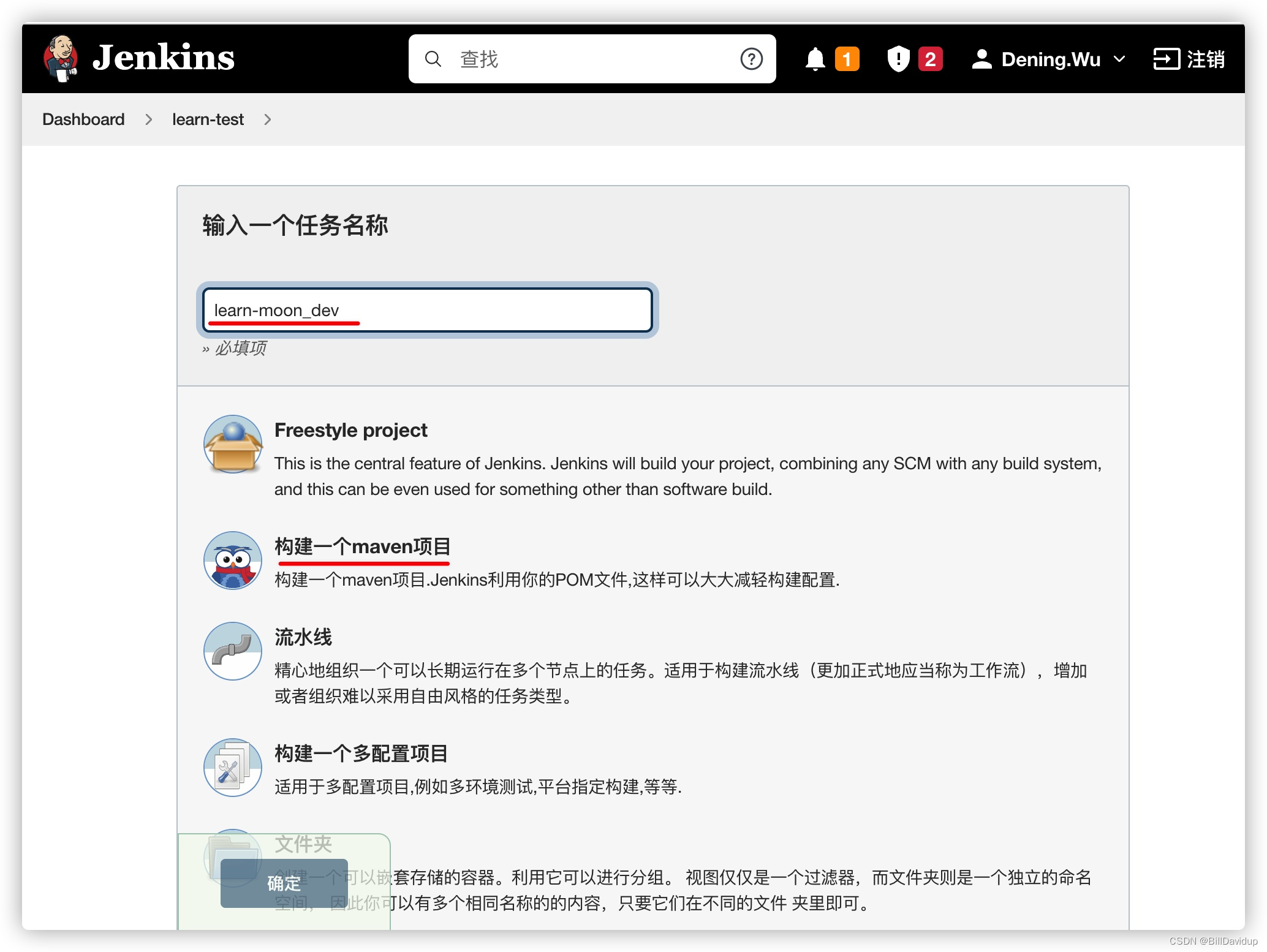
Task: Click the 输入一个任务名称 heading
Action: [295, 225]
